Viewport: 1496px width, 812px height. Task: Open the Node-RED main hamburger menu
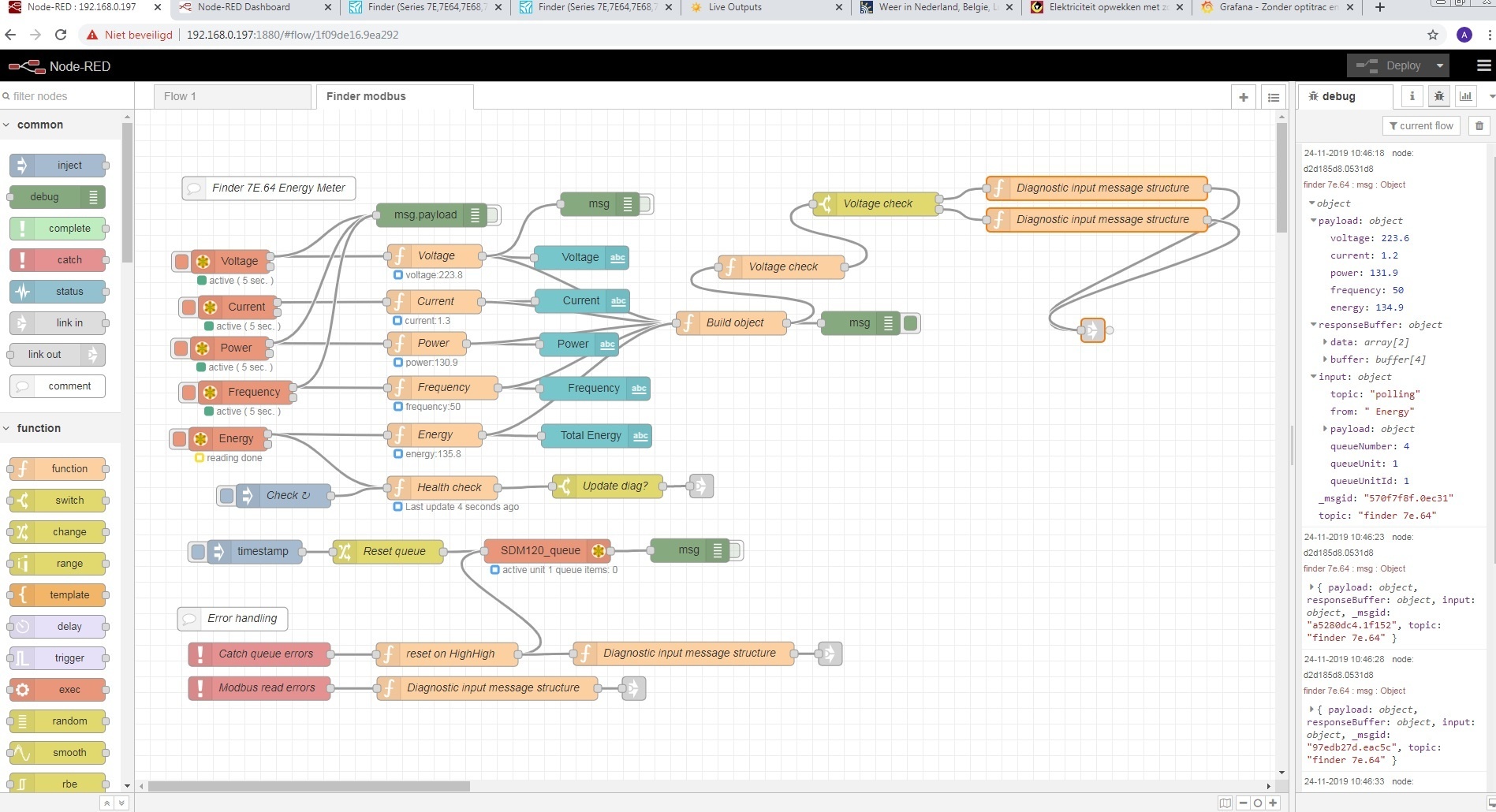1483,65
